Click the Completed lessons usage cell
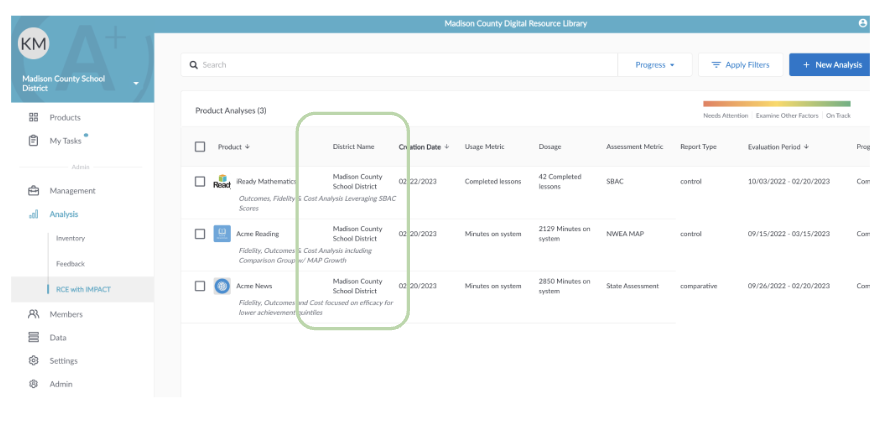The height and width of the screenshot is (422, 886). coord(493,181)
